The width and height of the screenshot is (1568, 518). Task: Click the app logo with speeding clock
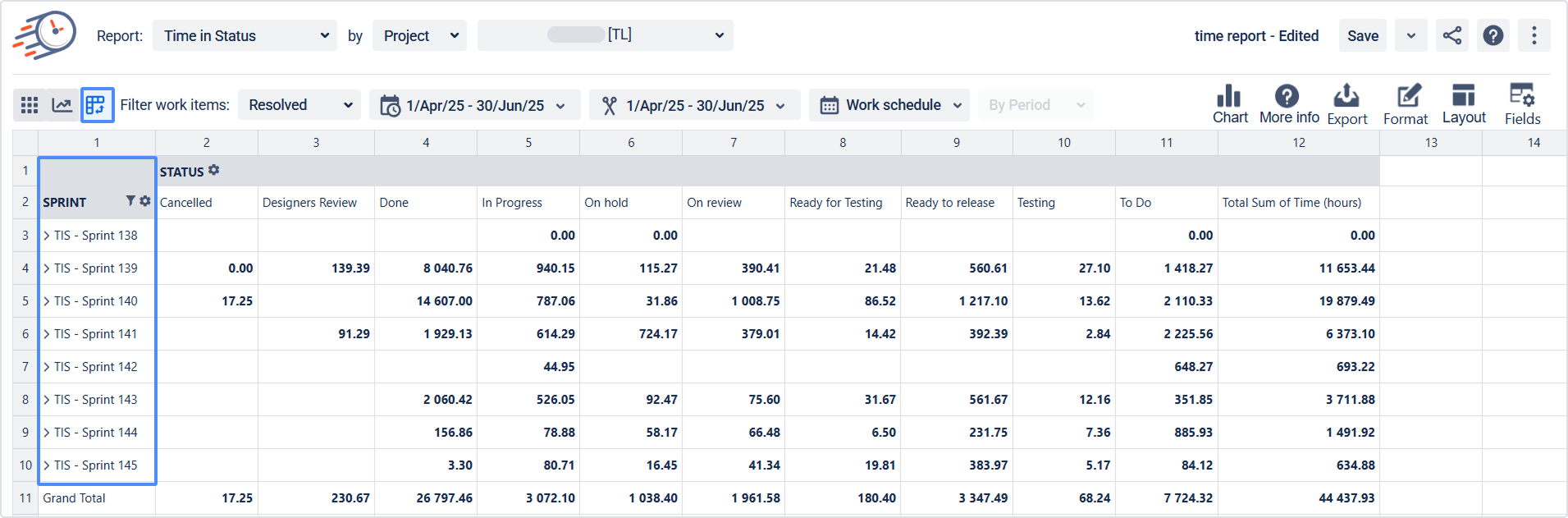pyautogui.click(x=44, y=35)
